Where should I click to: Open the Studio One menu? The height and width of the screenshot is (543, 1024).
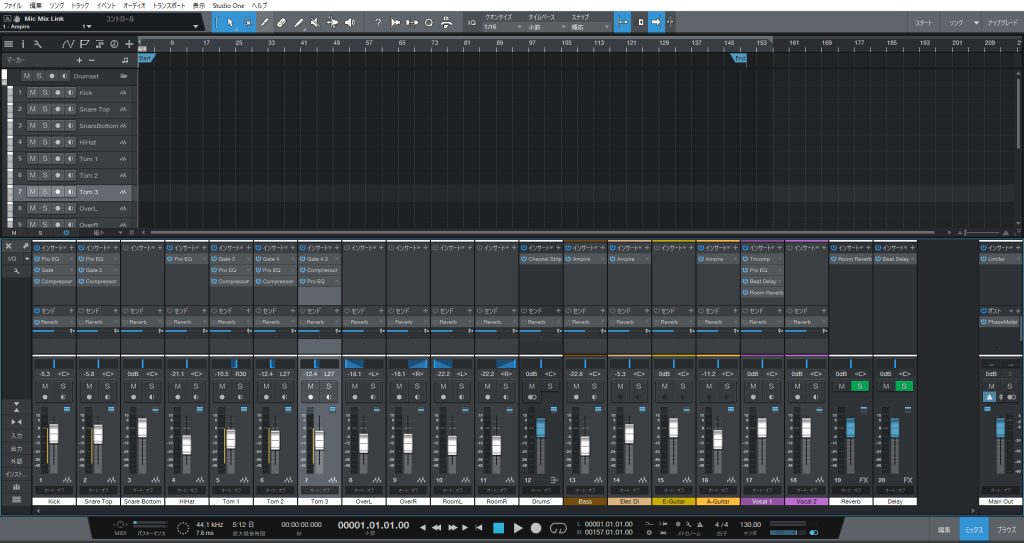pos(229,5)
